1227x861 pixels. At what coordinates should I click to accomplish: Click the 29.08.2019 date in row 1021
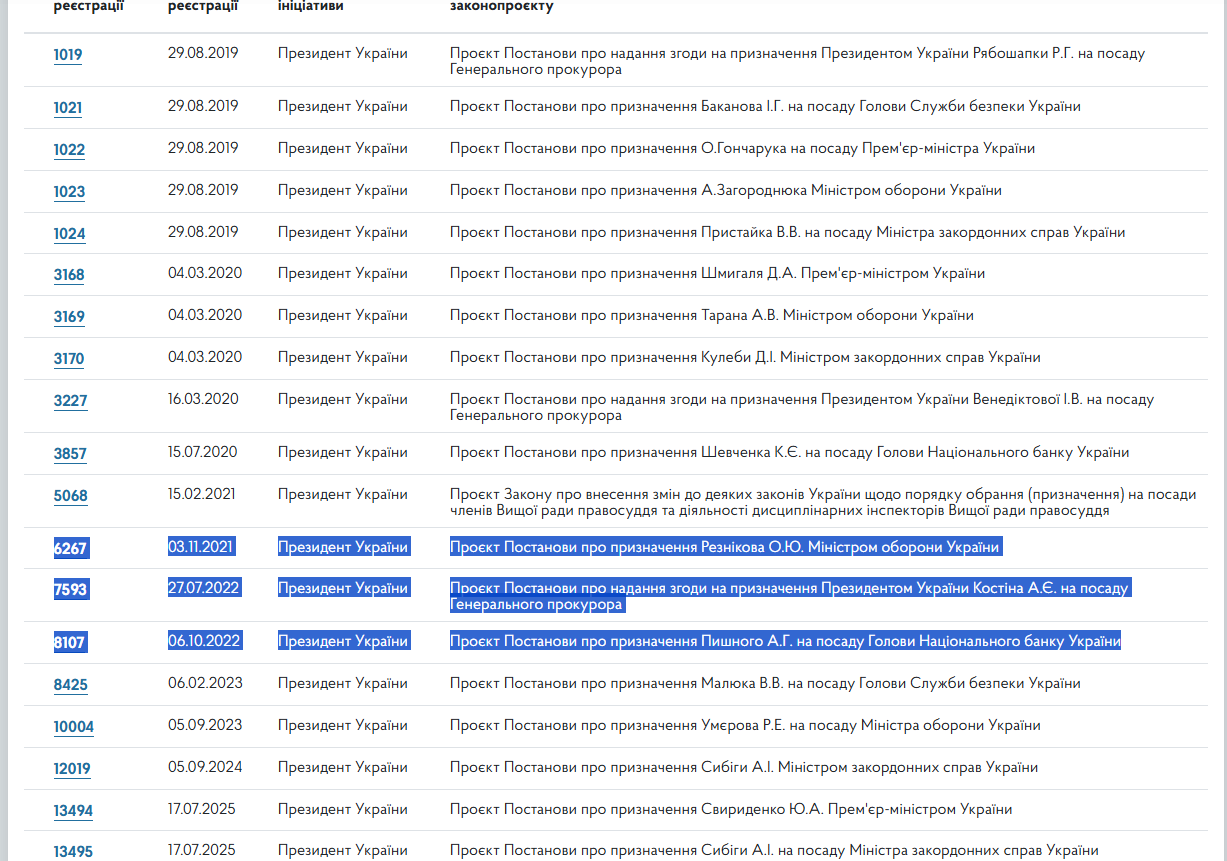tap(203, 106)
